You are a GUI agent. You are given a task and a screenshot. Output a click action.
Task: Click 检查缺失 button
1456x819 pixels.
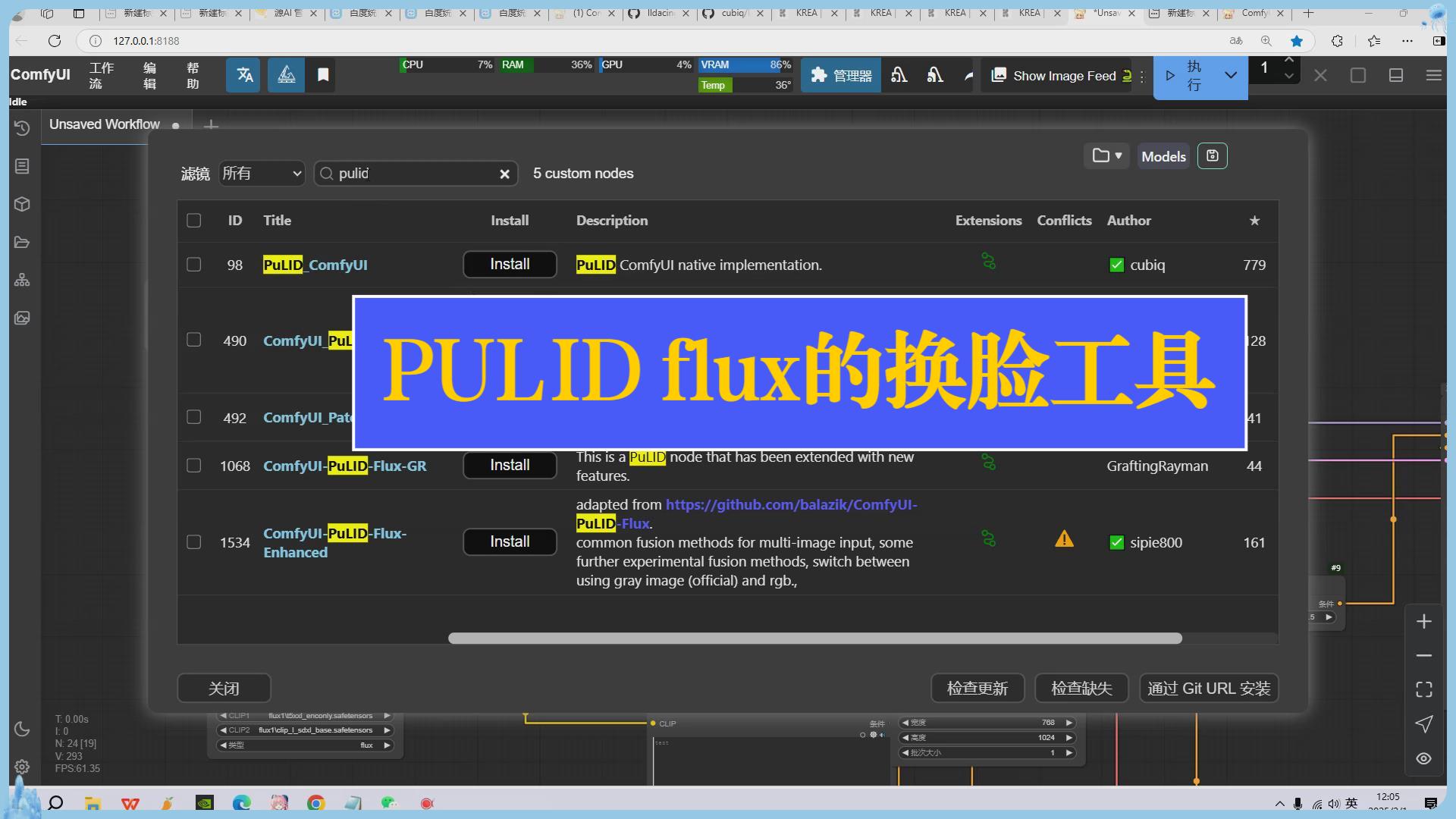click(1081, 689)
